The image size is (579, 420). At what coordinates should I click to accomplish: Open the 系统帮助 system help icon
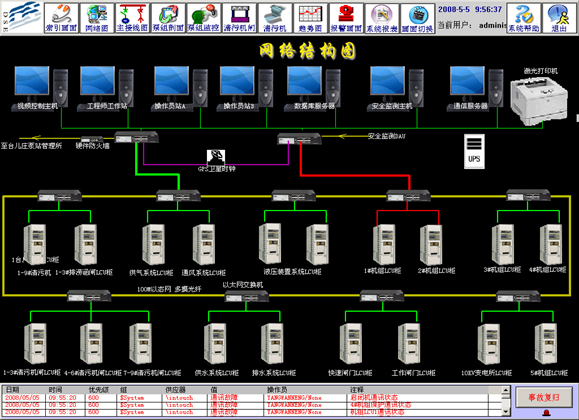524,18
